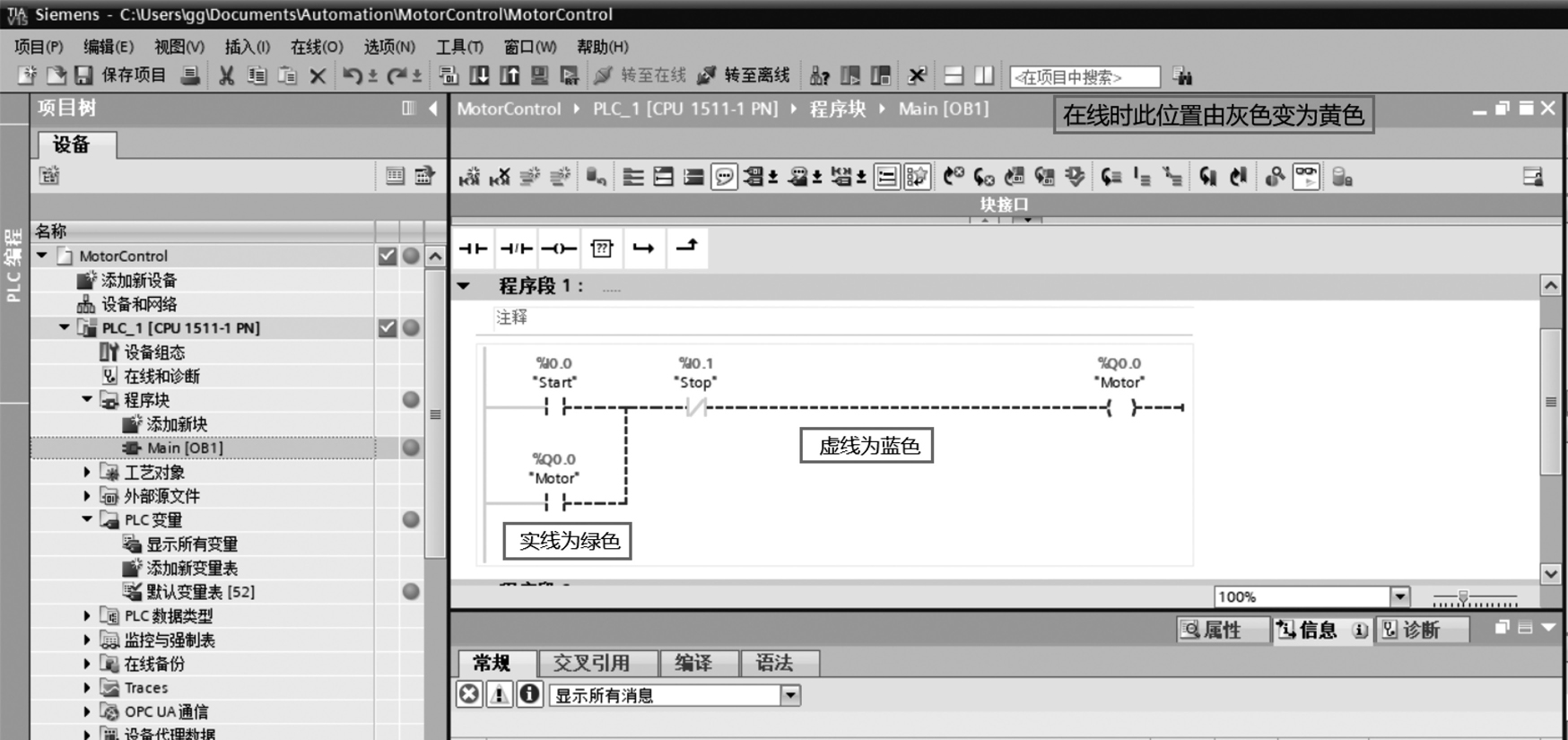Click the 转至离线 button
Screen dimensions: 1568x740
click(x=745, y=76)
